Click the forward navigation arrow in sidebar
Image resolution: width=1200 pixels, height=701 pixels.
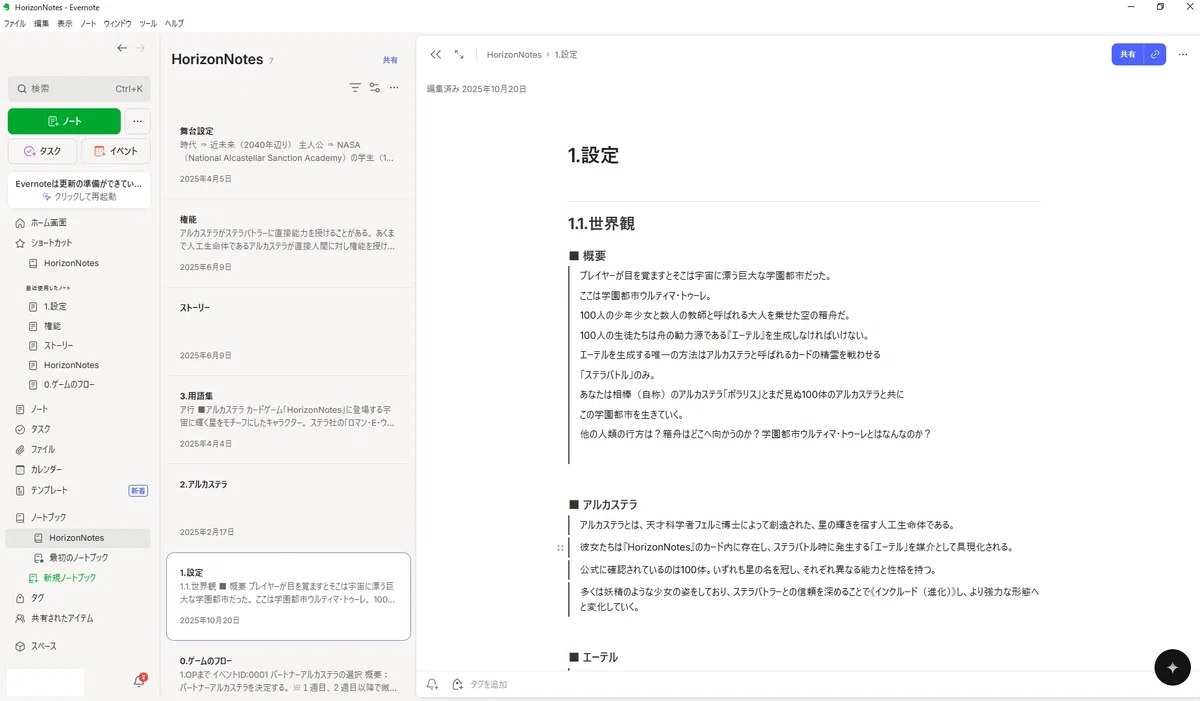(x=140, y=48)
